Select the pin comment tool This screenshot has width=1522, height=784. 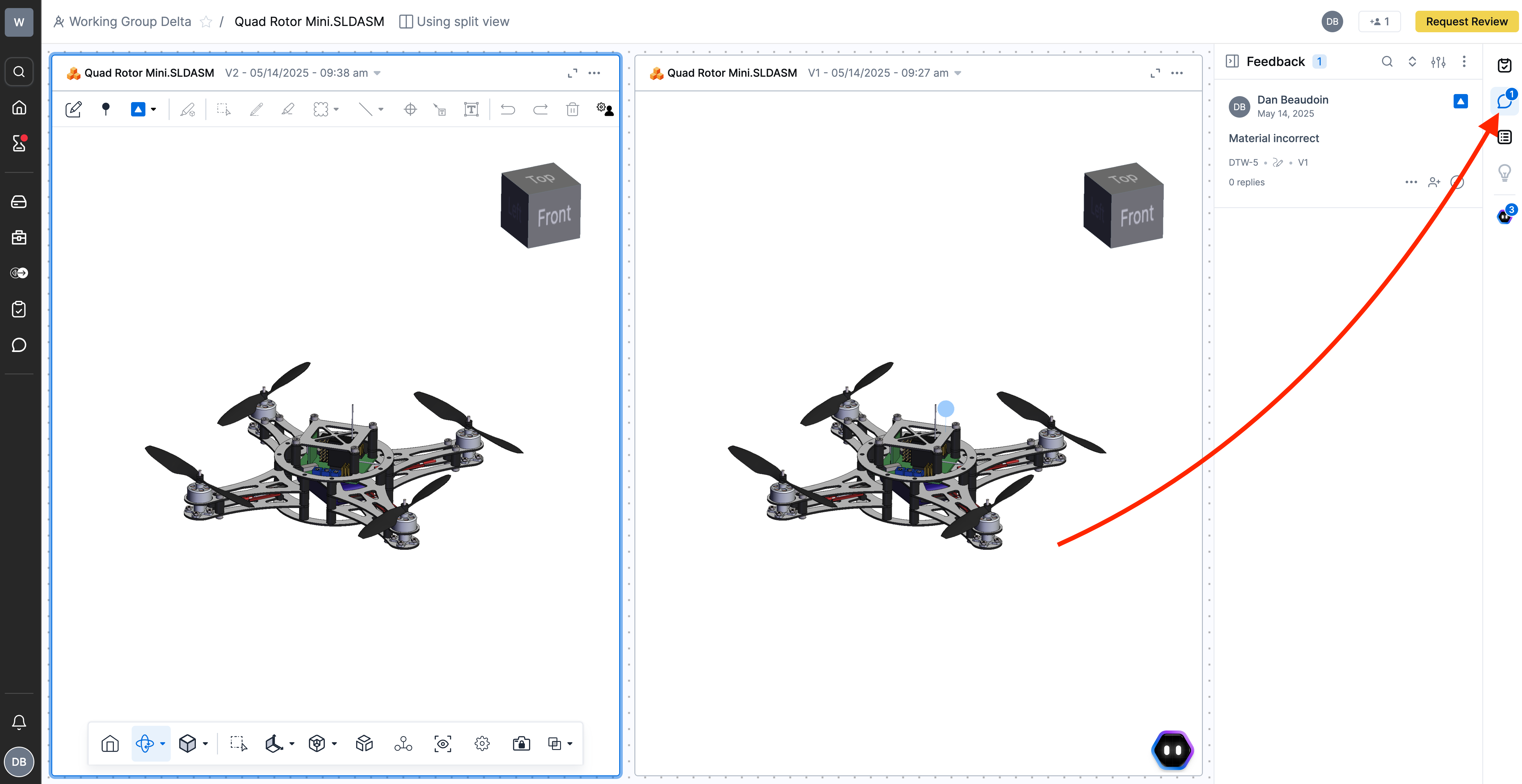[106, 109]
